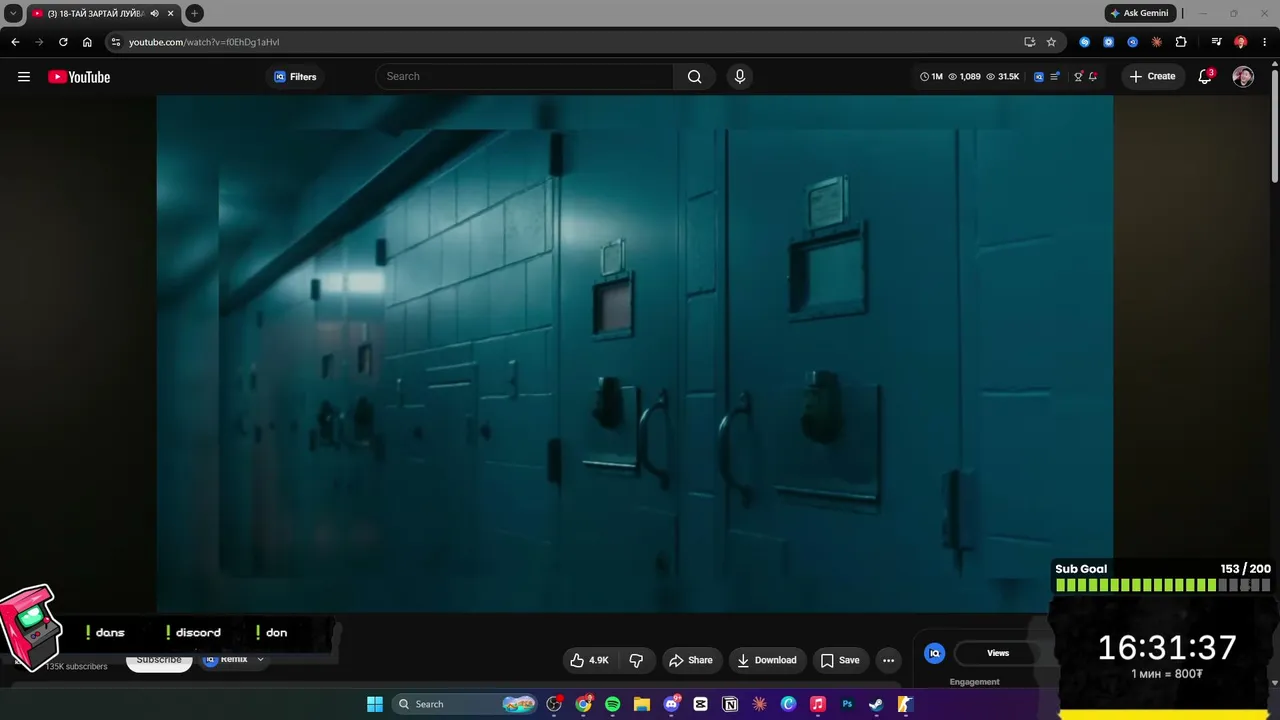Expand the tab search dropdown
1280x720 pixels.
click(x=13, y=13)
